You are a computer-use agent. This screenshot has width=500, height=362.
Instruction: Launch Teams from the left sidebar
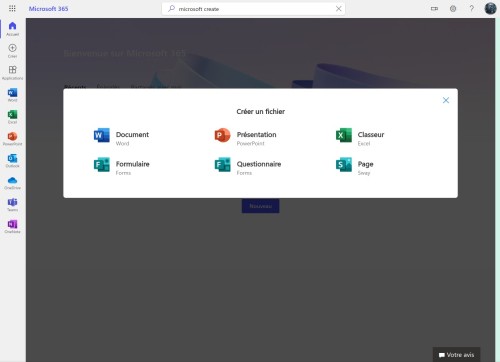coord(12,204)
